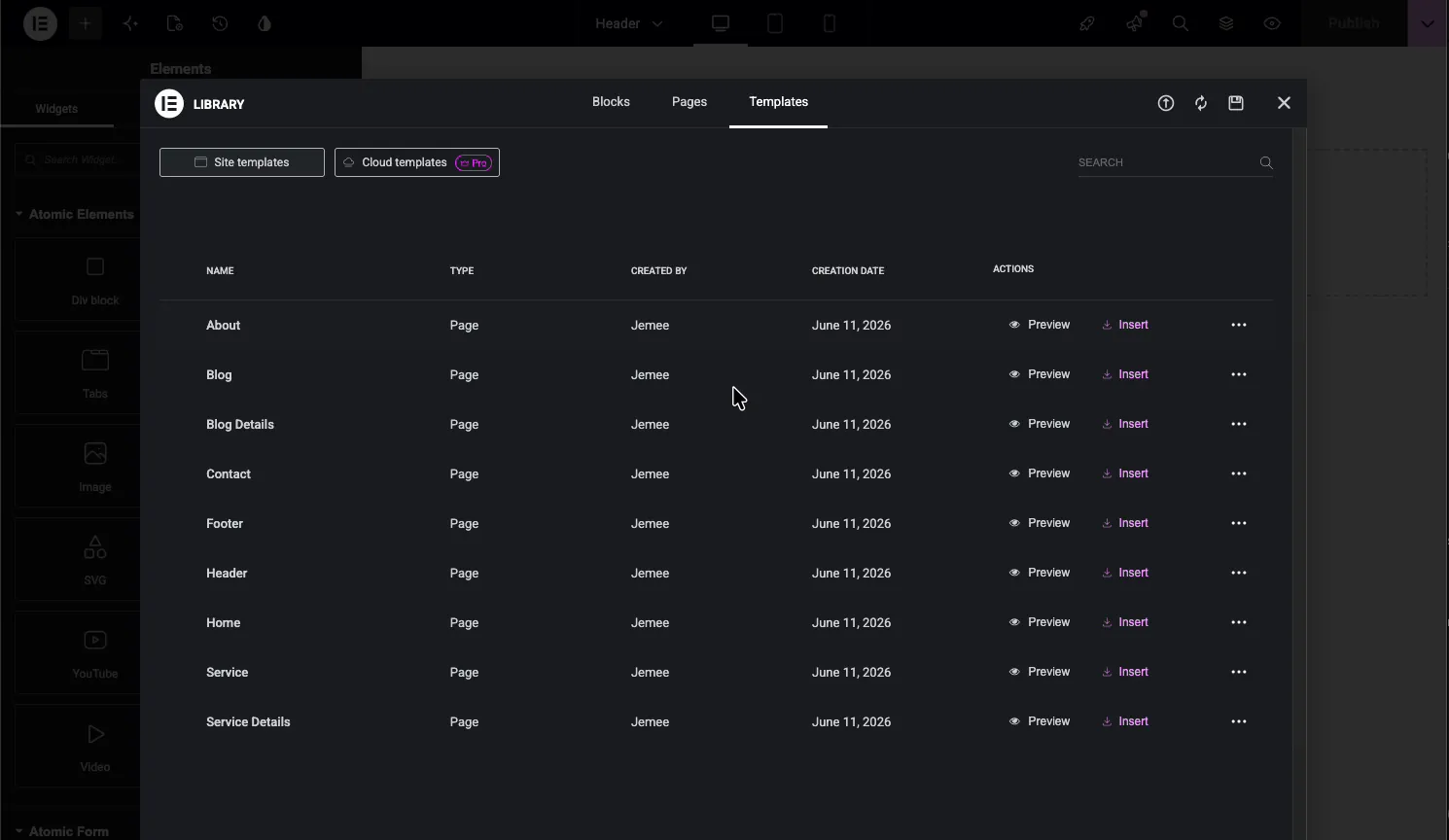Click the search magnifier icon in Library

[1266, 162]
